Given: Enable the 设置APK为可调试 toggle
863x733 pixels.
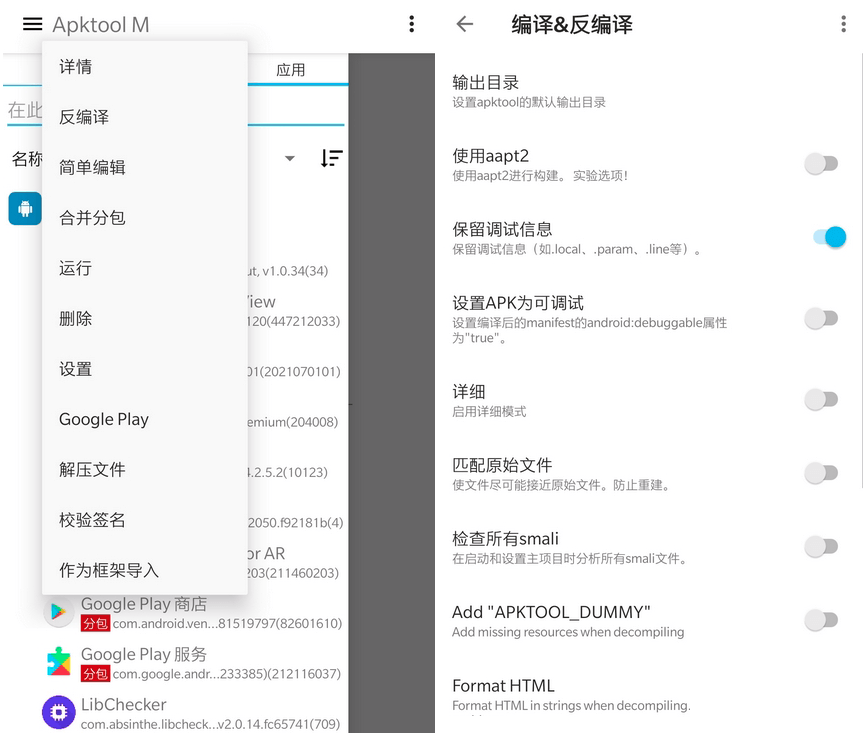Looking at the screenshot, I should click(822, 318).
